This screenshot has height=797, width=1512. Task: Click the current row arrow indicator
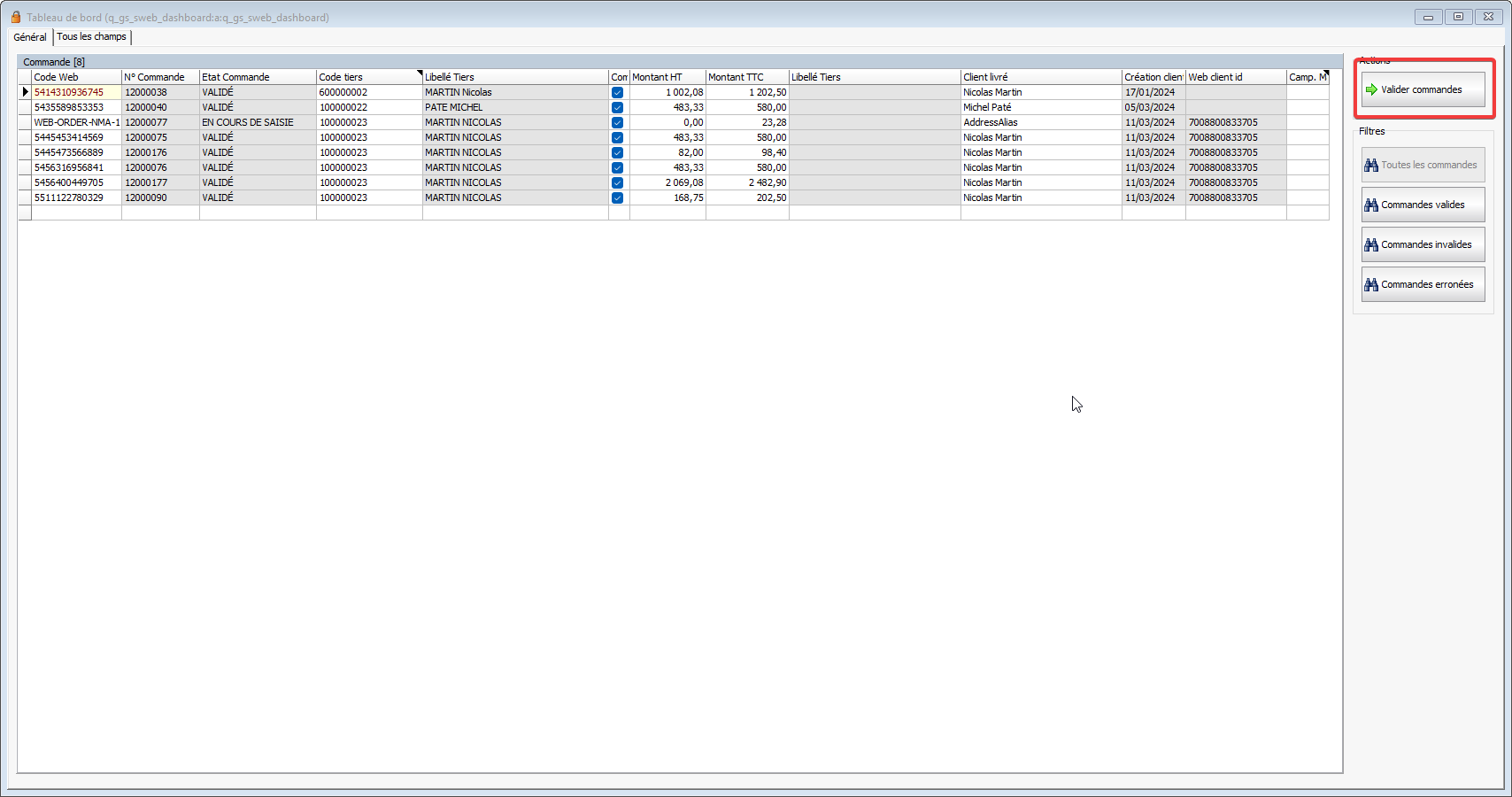pos(25,92)
